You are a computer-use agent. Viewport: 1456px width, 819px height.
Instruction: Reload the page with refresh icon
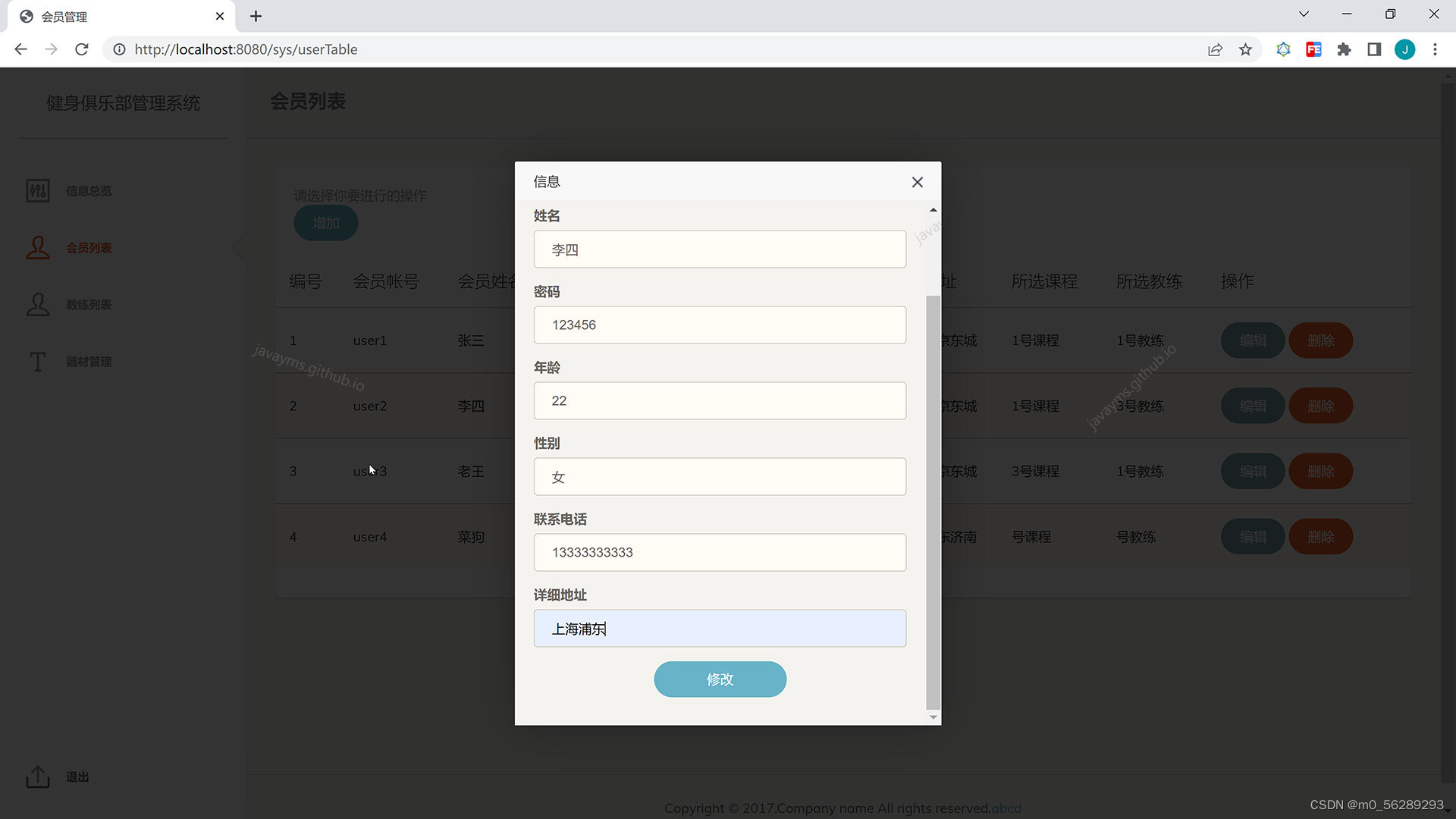coord(82,49)
